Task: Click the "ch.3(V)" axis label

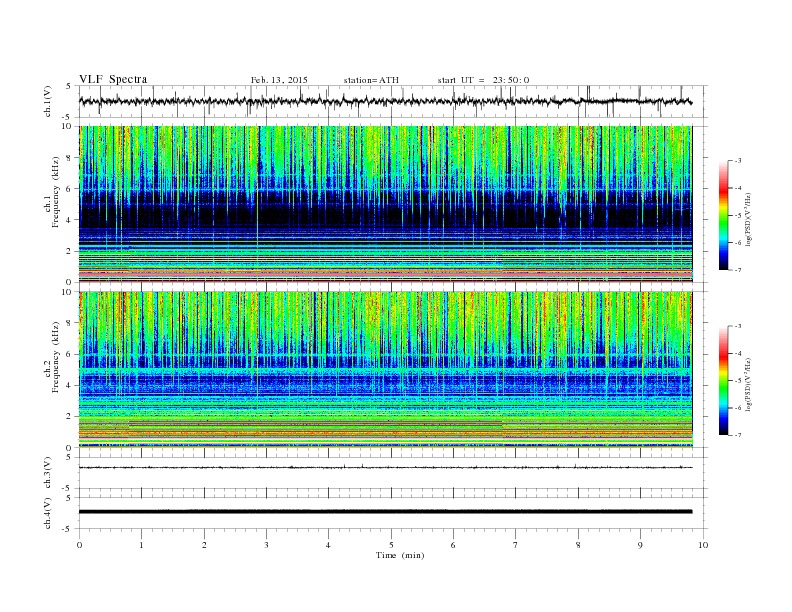Action: (x=48, y=473)
